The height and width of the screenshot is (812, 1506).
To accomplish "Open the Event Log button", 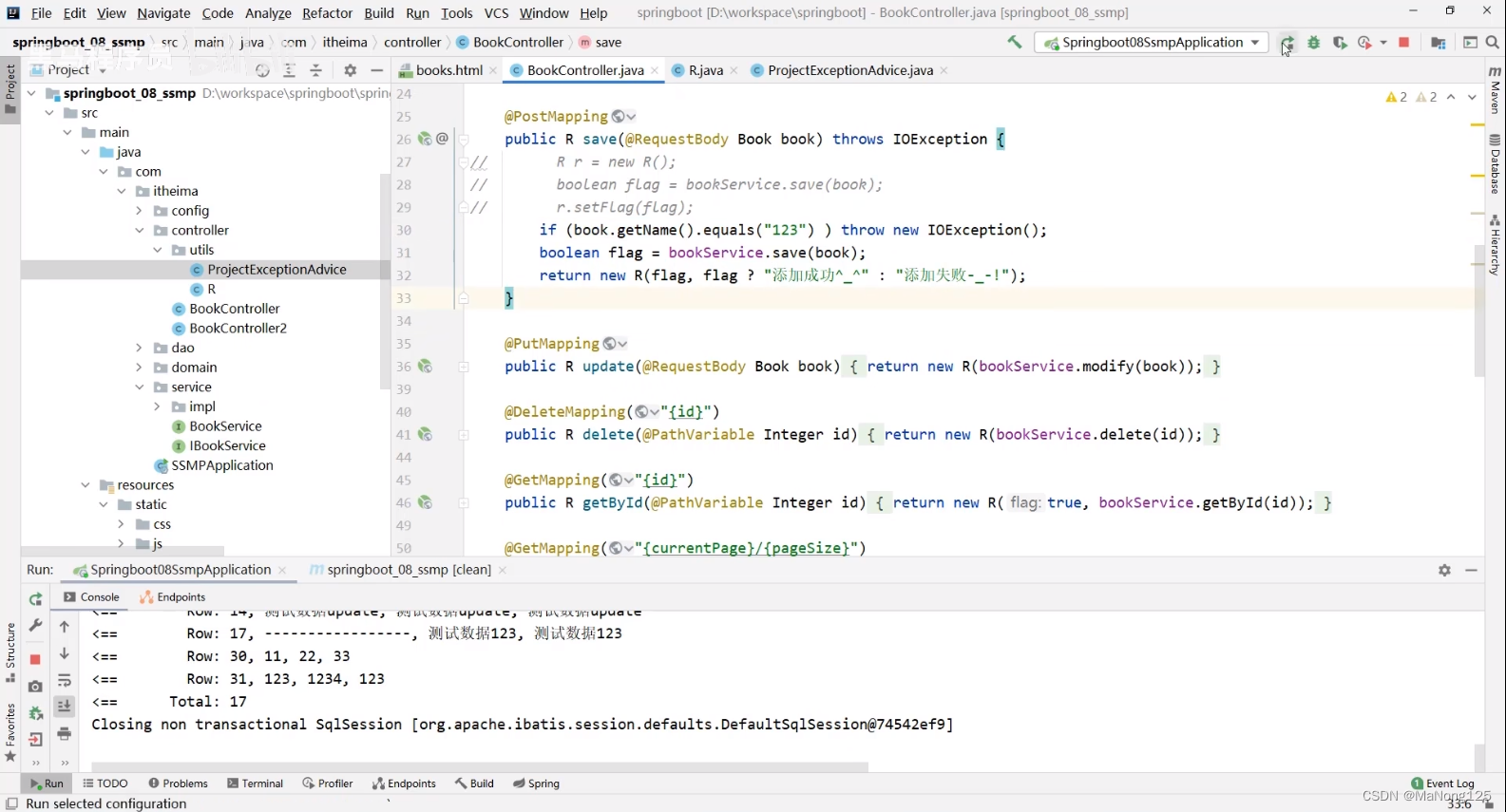I will [x=1442, y=784].
